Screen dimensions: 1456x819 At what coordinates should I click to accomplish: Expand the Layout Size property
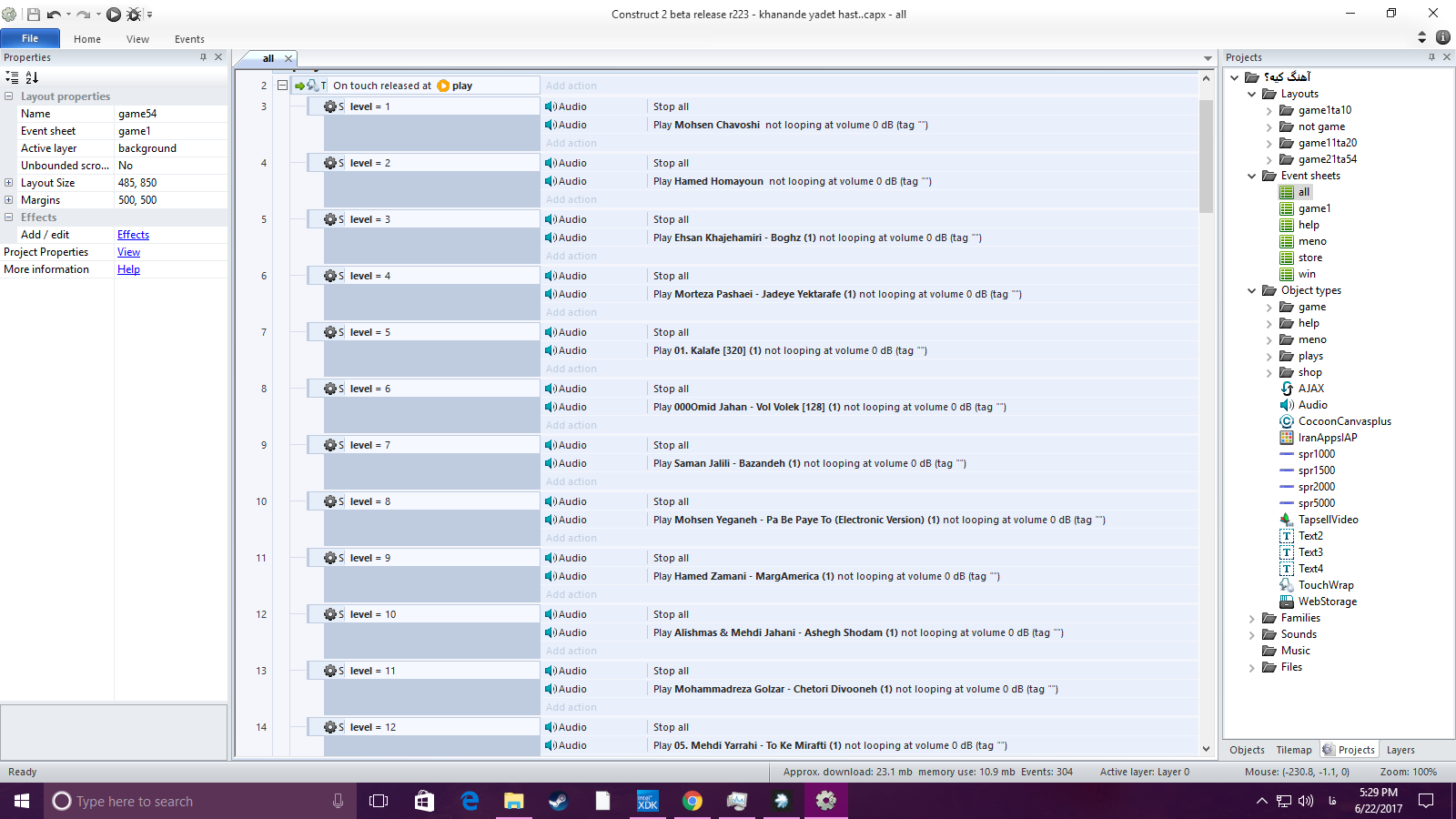tap(9, 183)
